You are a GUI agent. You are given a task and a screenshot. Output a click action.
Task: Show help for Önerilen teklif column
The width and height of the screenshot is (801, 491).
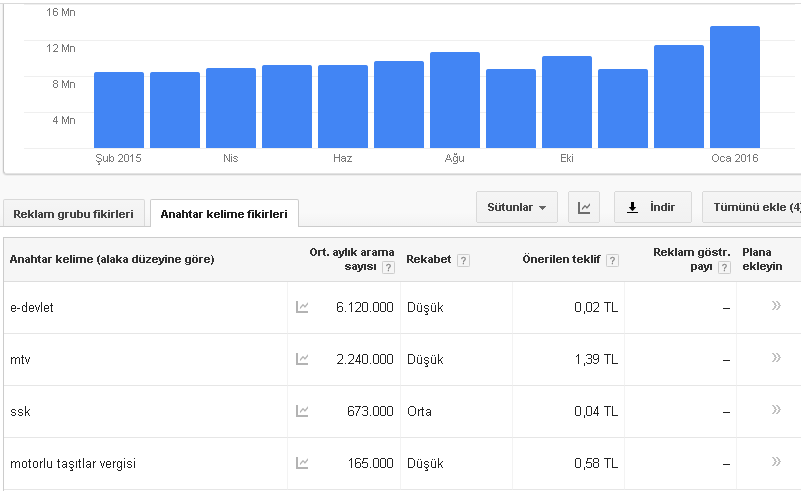click(612, 261)
